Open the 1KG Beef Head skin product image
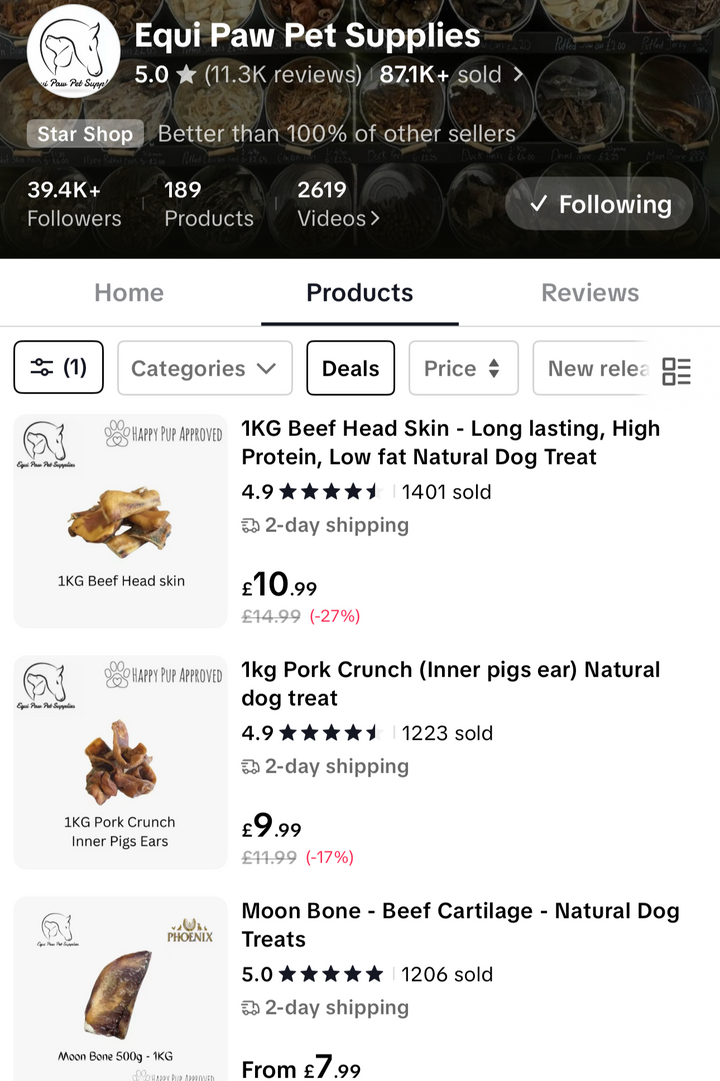Image resolution: width=720 pixels, height=1081 pixels. click(x=120, y=521)
